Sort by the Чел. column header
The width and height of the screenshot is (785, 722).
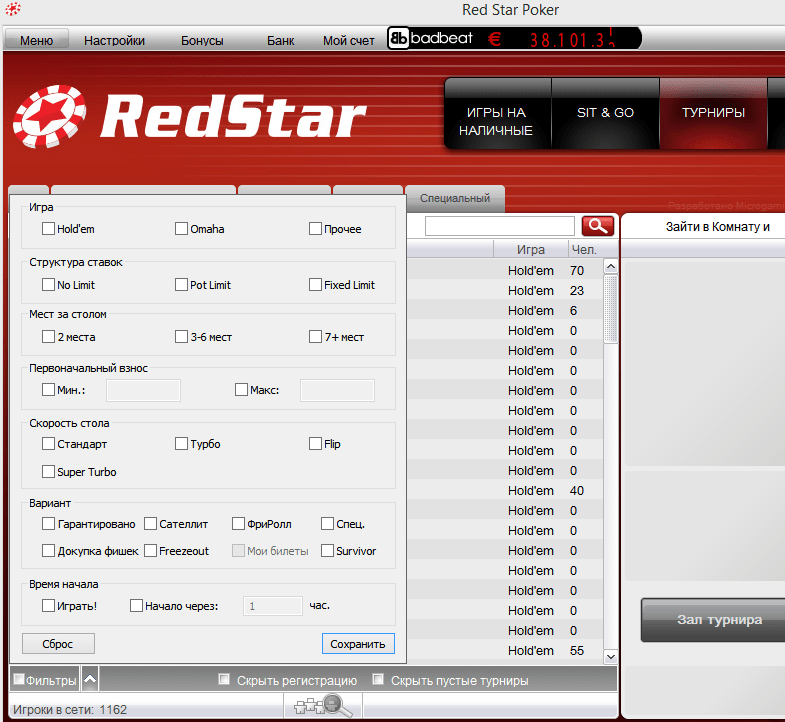tap(585, 249)
